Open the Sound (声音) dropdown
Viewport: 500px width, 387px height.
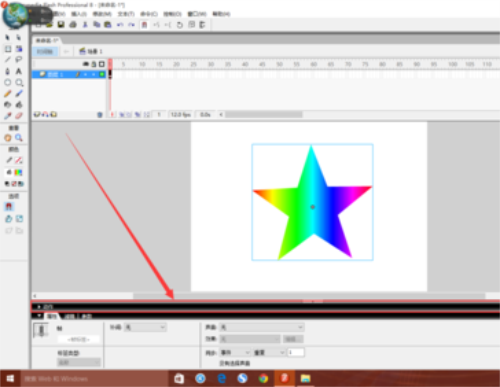coord(262,327)
